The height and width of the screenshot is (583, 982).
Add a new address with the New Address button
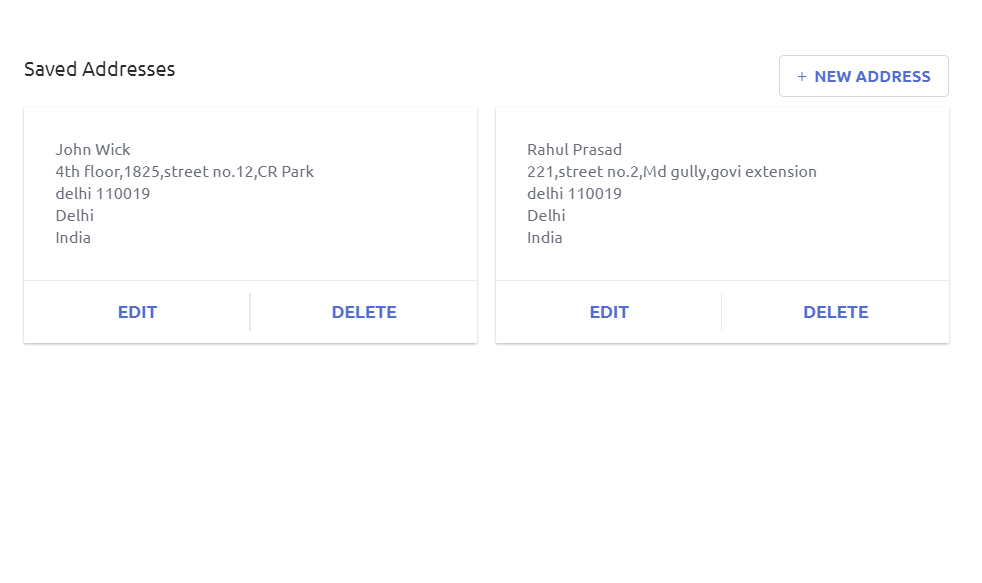[863, 76]
